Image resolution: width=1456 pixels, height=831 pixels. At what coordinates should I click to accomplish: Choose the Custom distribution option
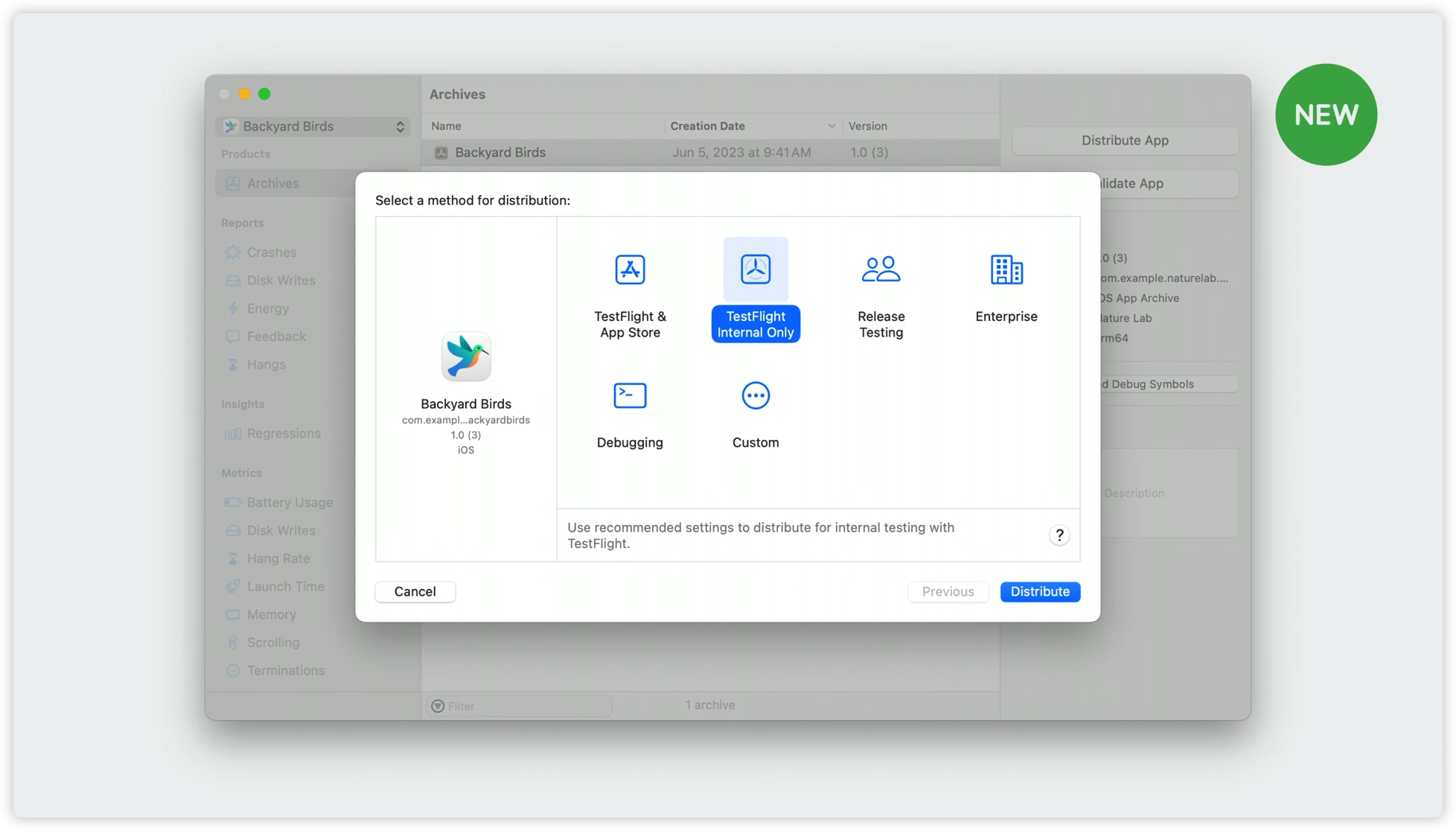[x=755, y=415]
